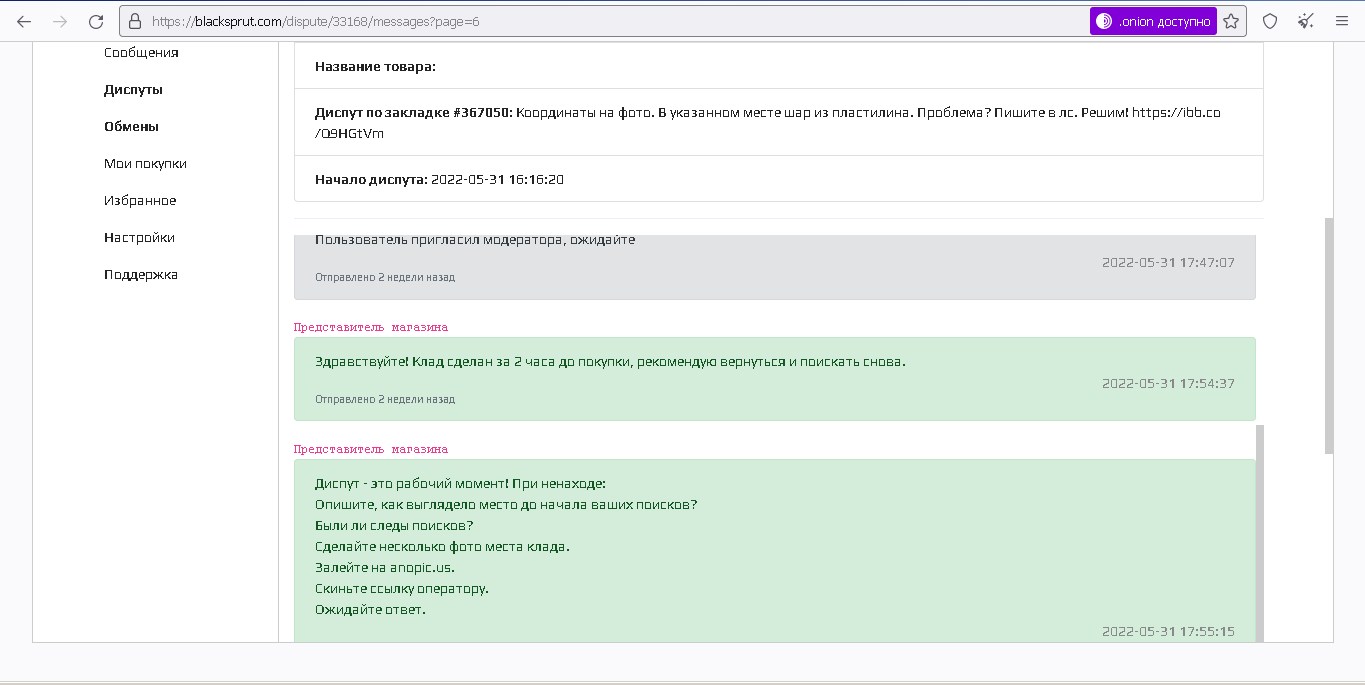Image resolution: width=1365 pixels, height=685 pixels.
Task: Bookmark this page with star icon
Action: [x=1231, y=21]
